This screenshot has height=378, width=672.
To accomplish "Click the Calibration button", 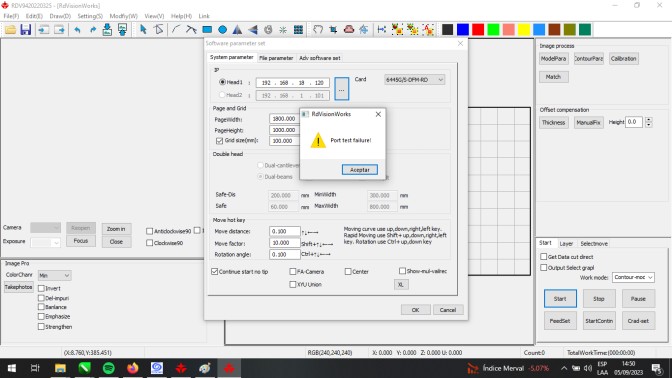I will (624, 59).
